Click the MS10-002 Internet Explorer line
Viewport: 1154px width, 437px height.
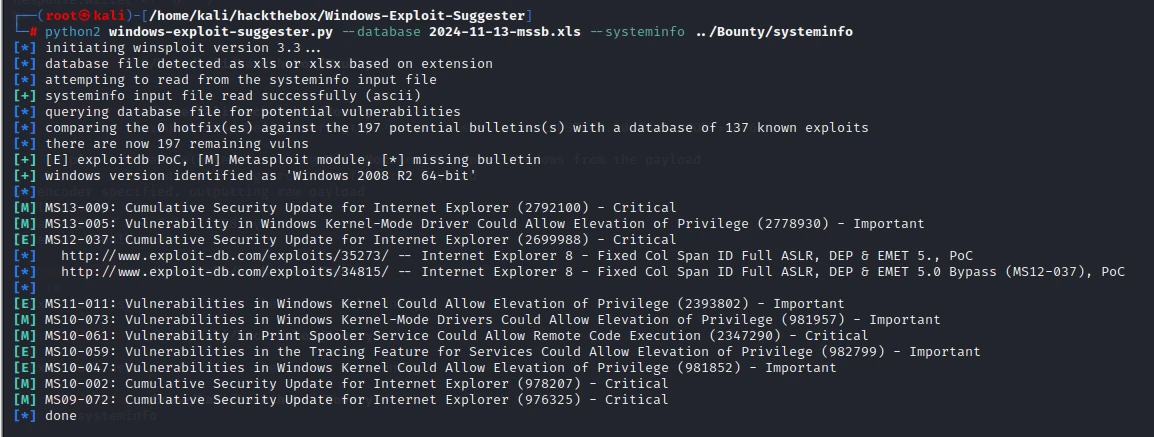[x=356, y=383]
